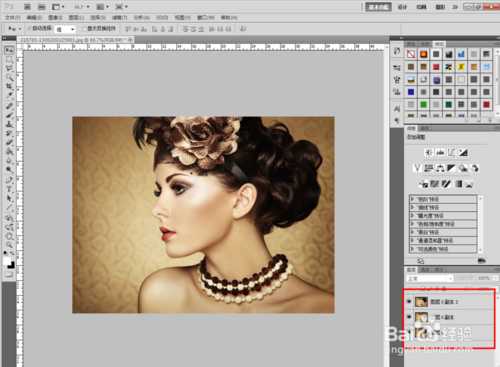The image size is (500, 367).
Task: Expand the Levels presets list item
Action: click(443, 199)
